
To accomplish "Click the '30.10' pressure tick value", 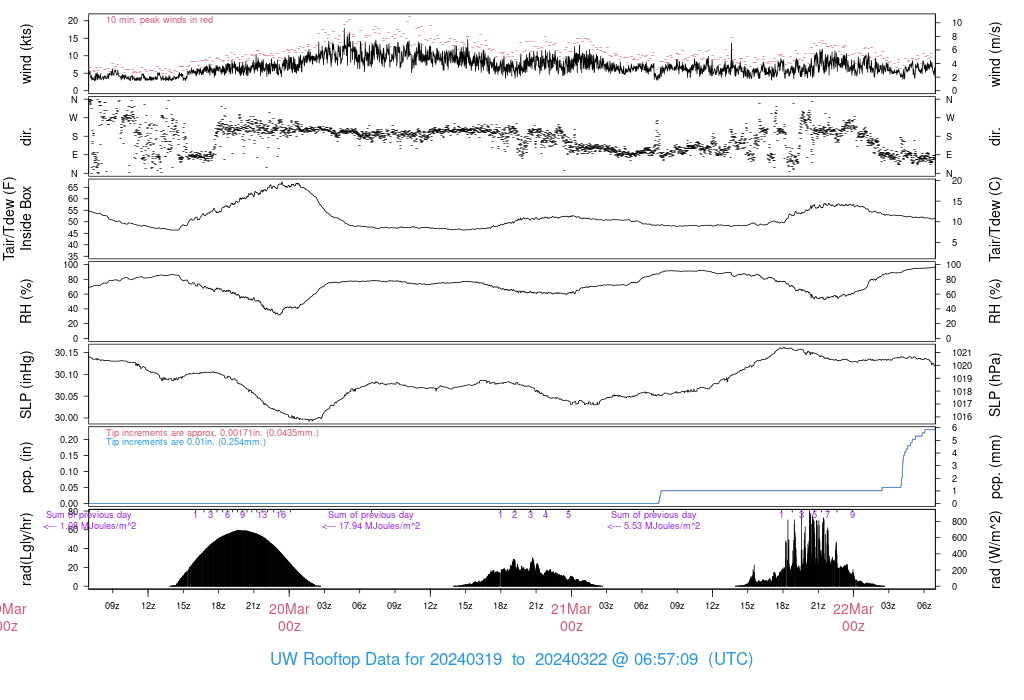I will 67,375.
